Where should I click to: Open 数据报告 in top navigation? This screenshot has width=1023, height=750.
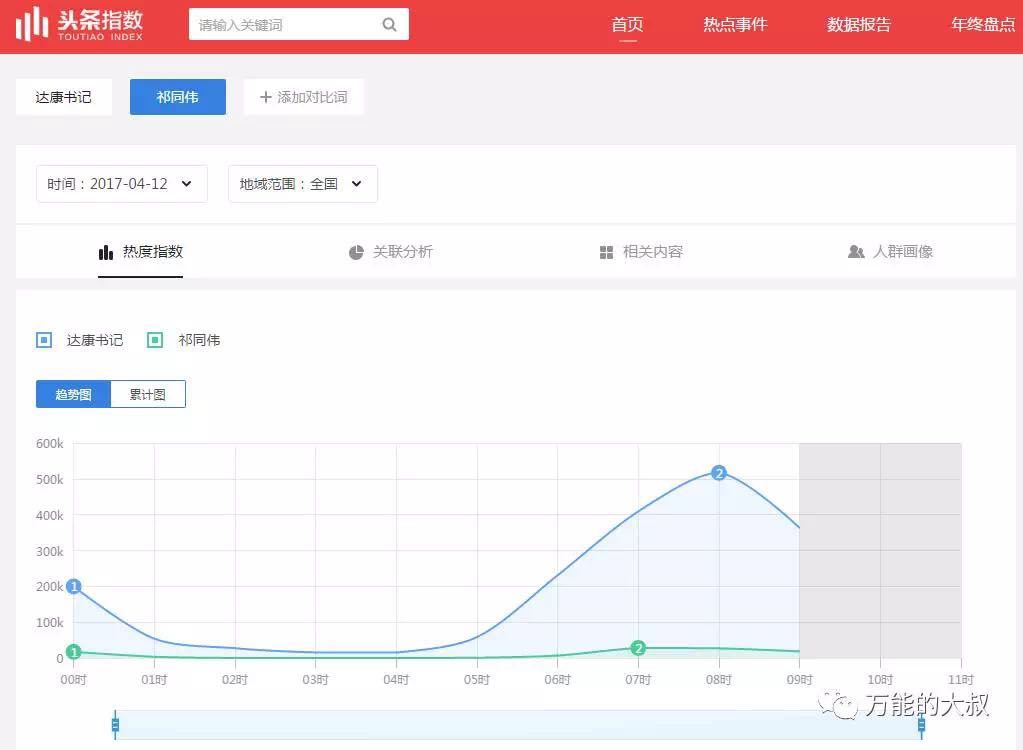point(859,25)
